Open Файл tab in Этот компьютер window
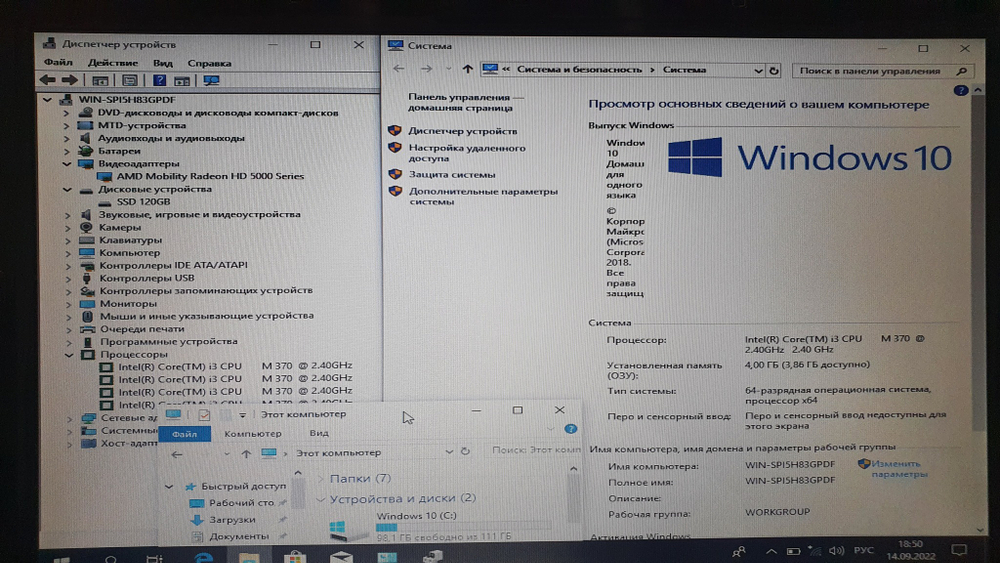This screenshot has width=1000, height=563. [184, 434]
